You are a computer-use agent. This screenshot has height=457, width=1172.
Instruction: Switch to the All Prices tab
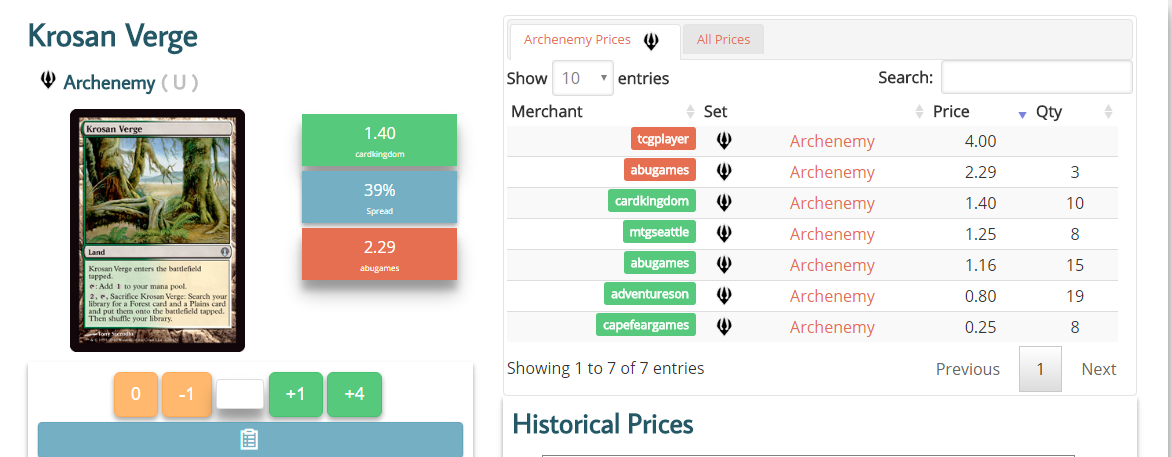(723, 40)
